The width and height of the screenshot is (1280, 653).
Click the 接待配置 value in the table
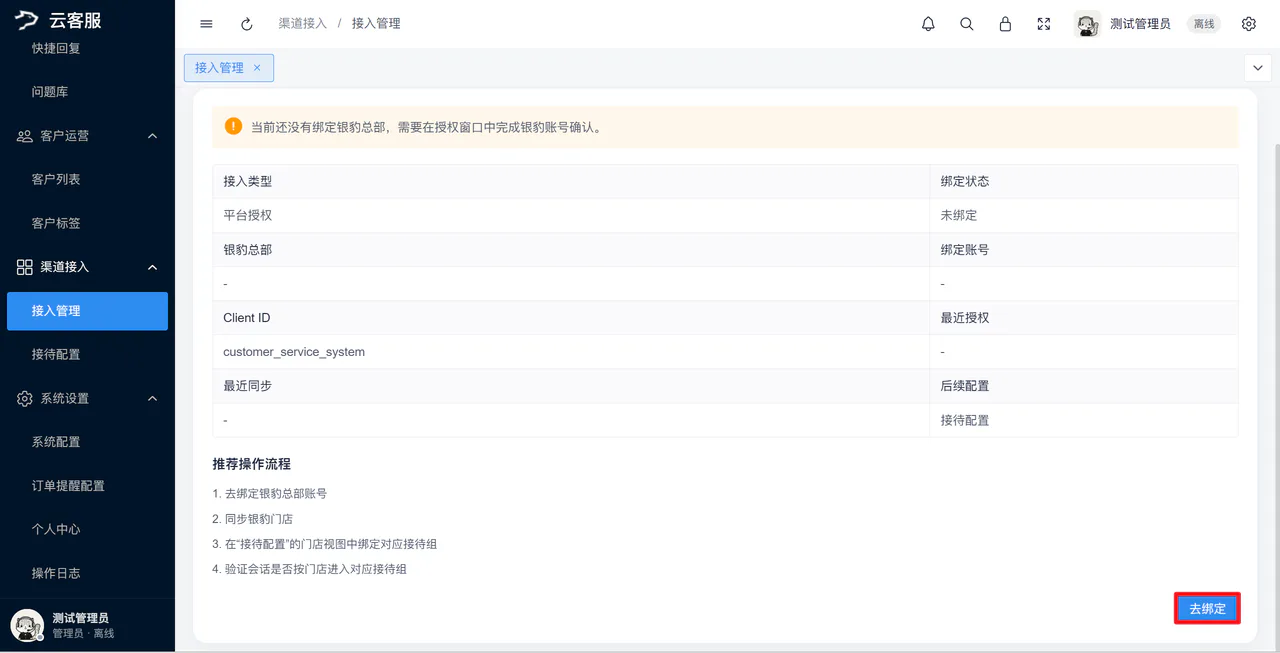pyautogui.click(x=965, y=421)
